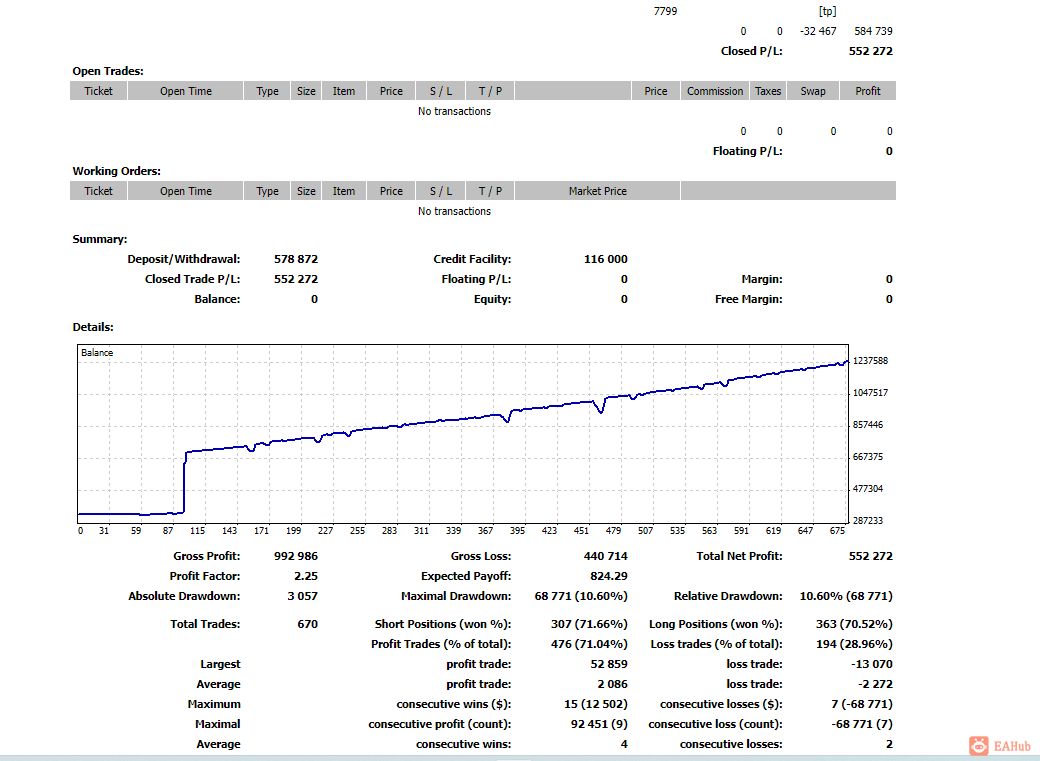This screenshot has height=761, width=1040.
Task: Click Profit column header
Action: coord(868,91)
